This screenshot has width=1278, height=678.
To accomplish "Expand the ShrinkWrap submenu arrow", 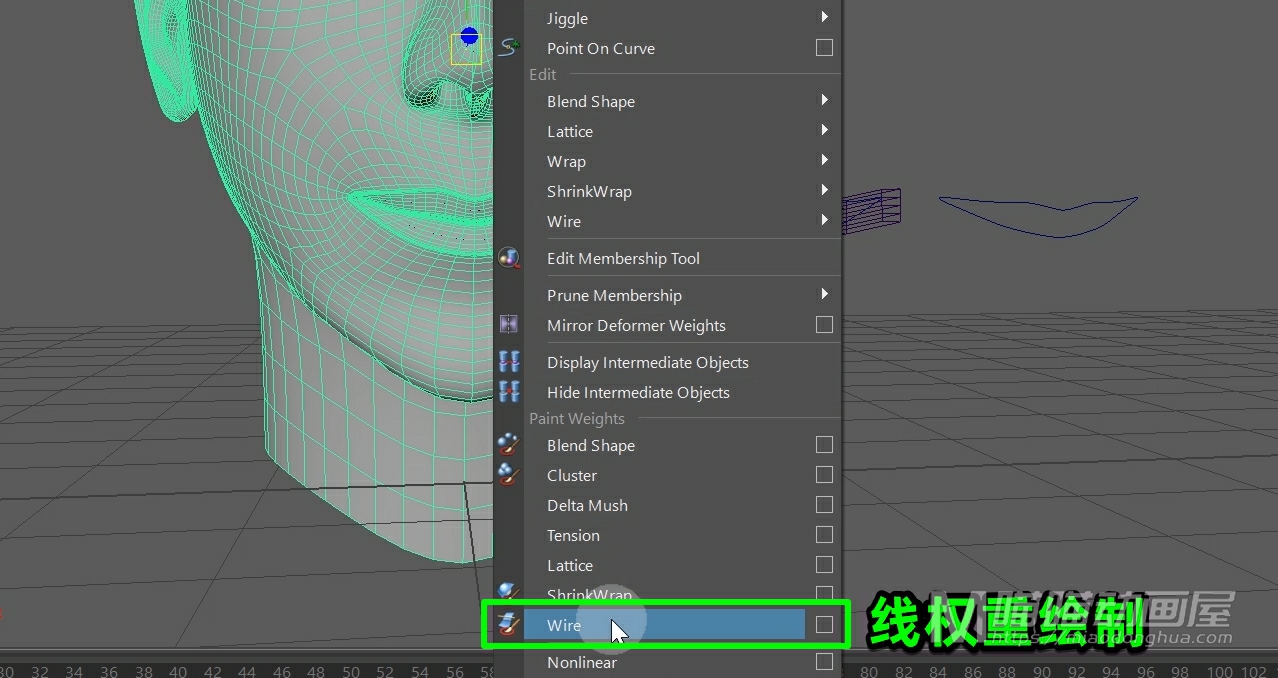I will (825, 190).
